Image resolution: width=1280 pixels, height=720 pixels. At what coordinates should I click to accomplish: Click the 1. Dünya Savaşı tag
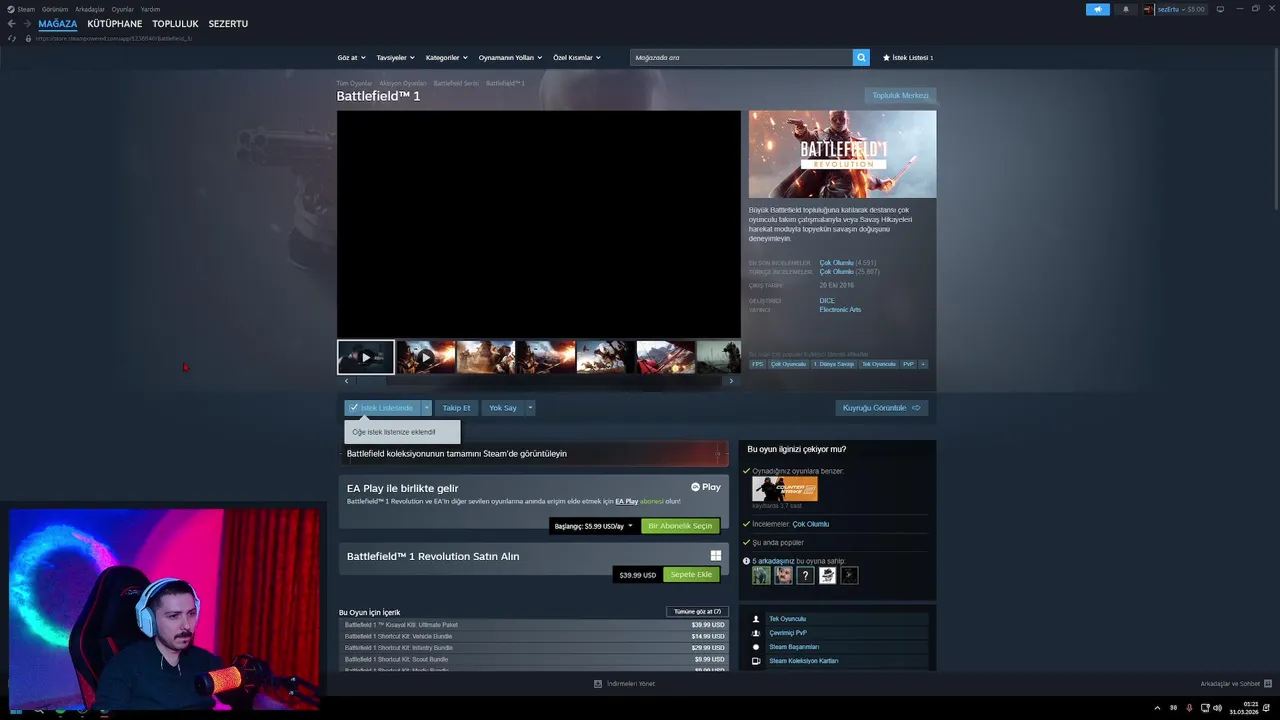pos(833,364)
